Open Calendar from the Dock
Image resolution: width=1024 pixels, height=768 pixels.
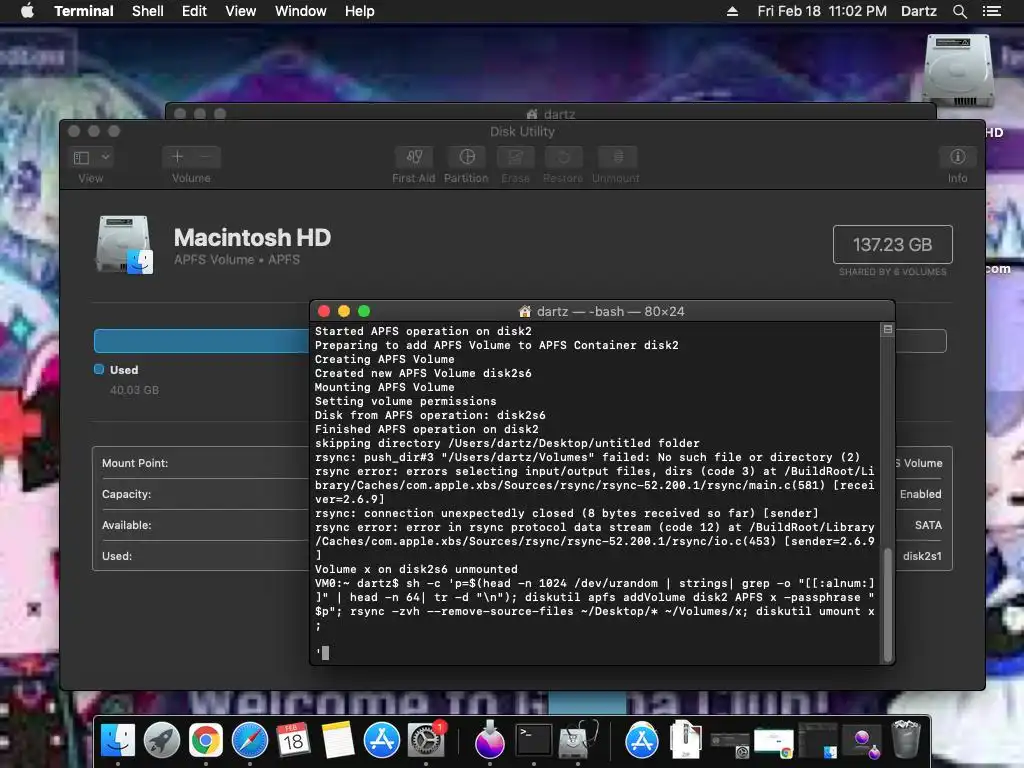293,741
